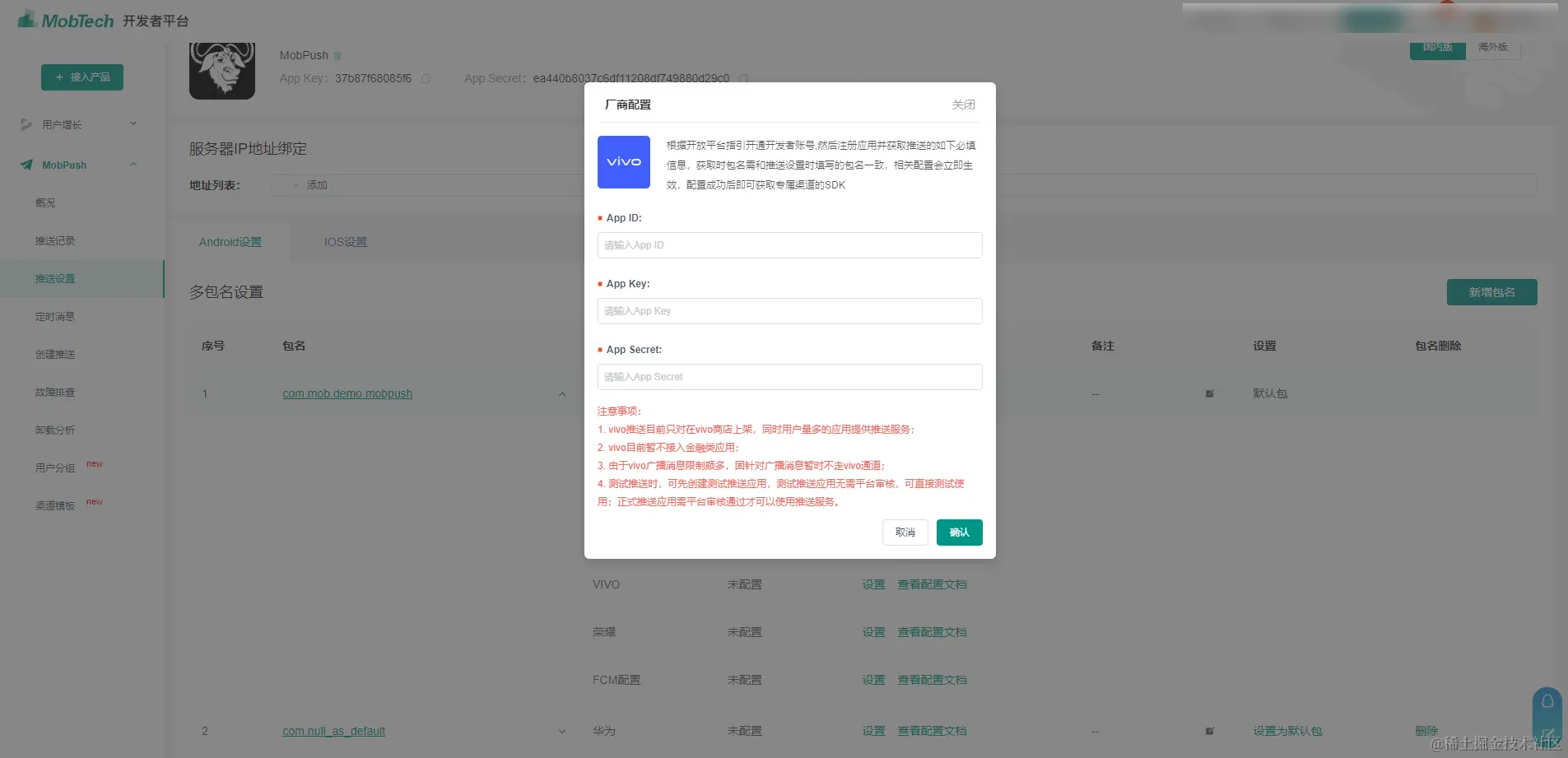Open 推送记录 in the sidebar
Image resolution: width=1568 pixels, height=758 pixels.
click(x=55, y=240)
